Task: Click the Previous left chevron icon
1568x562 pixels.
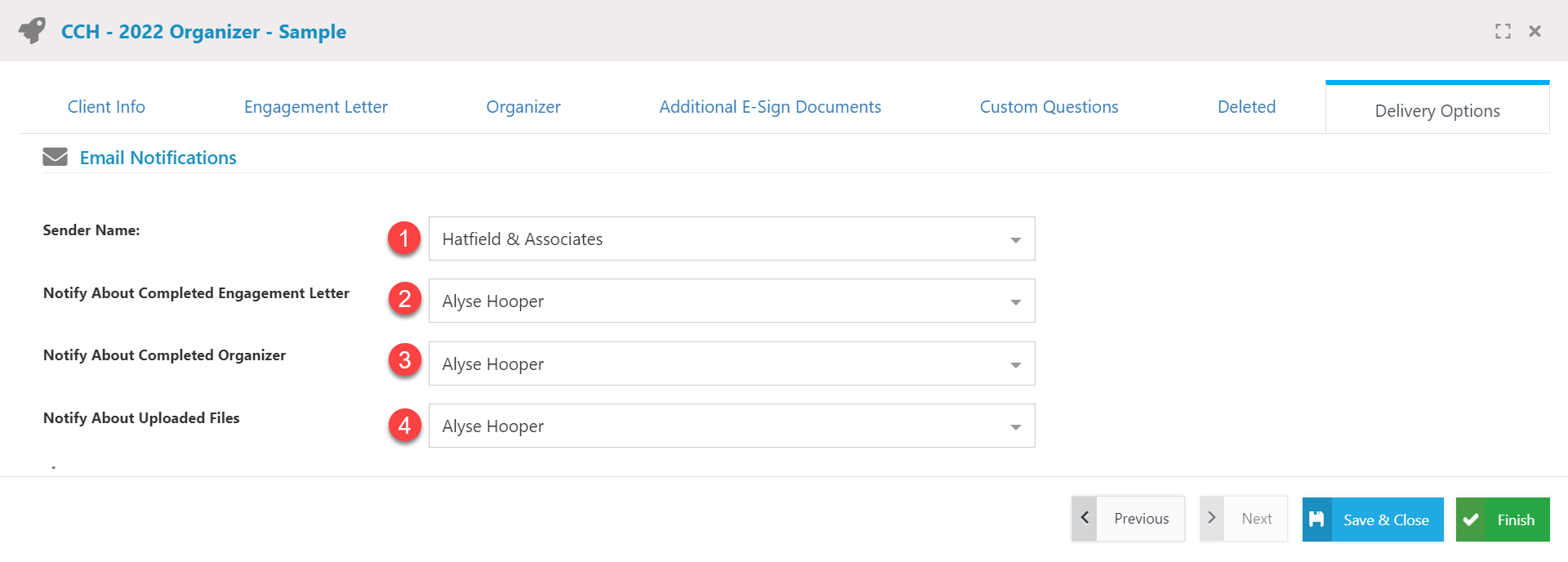Action: [x=1085, y=518]
